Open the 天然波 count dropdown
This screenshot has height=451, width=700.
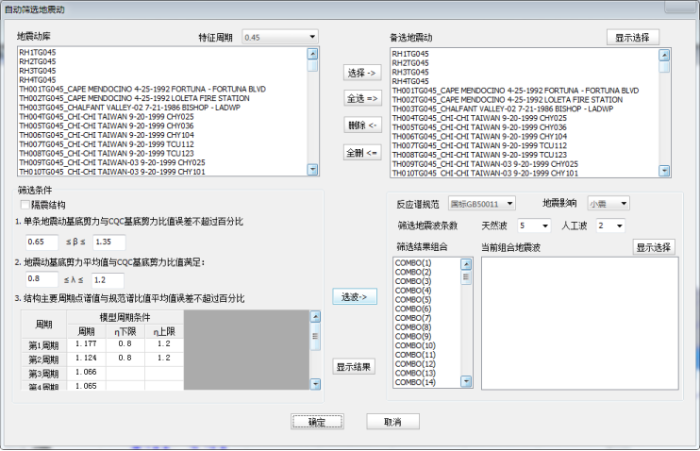[533, 226]
